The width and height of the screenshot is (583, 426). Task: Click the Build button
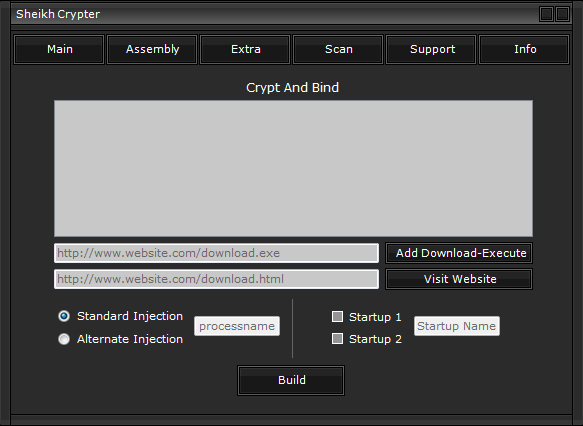[291, 380]
